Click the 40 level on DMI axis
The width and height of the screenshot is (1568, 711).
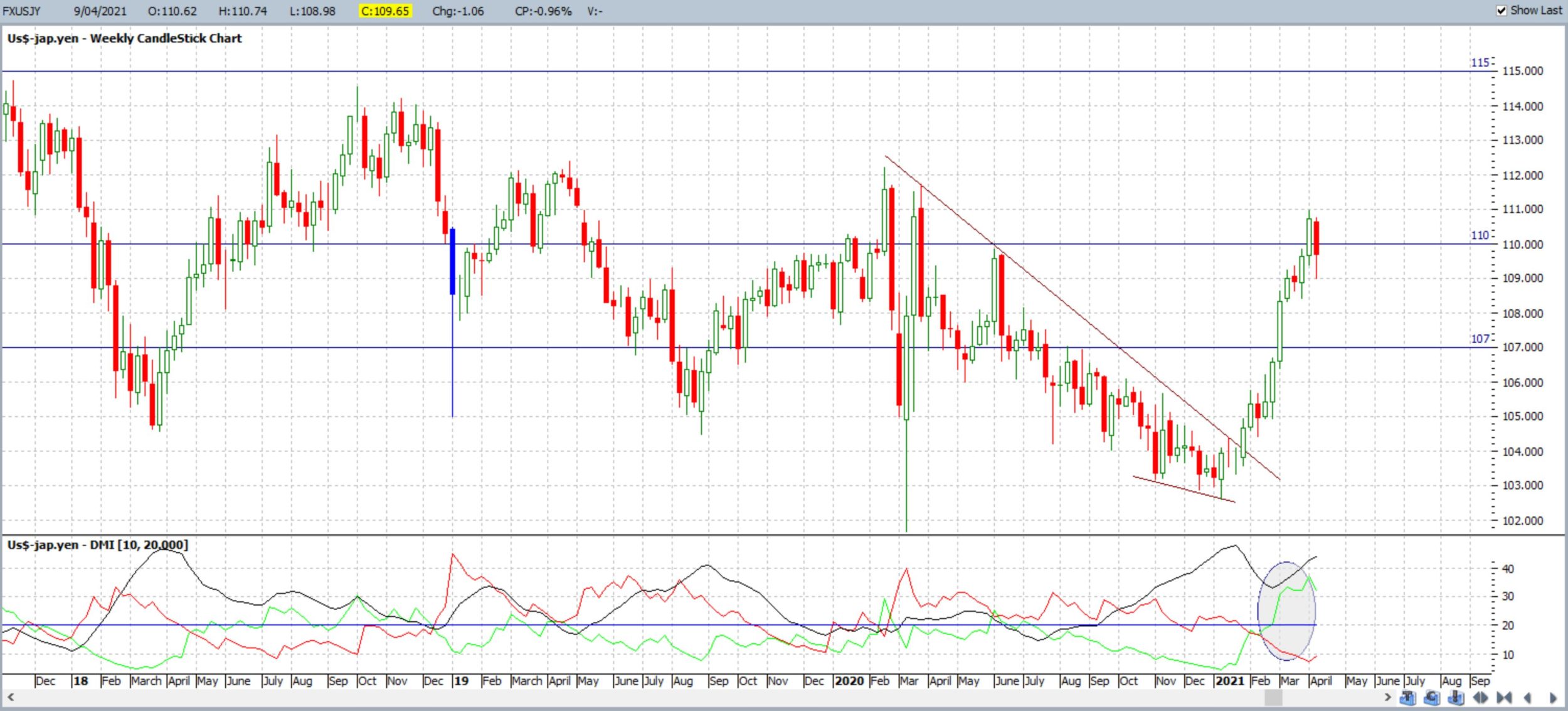[1507, 569]
